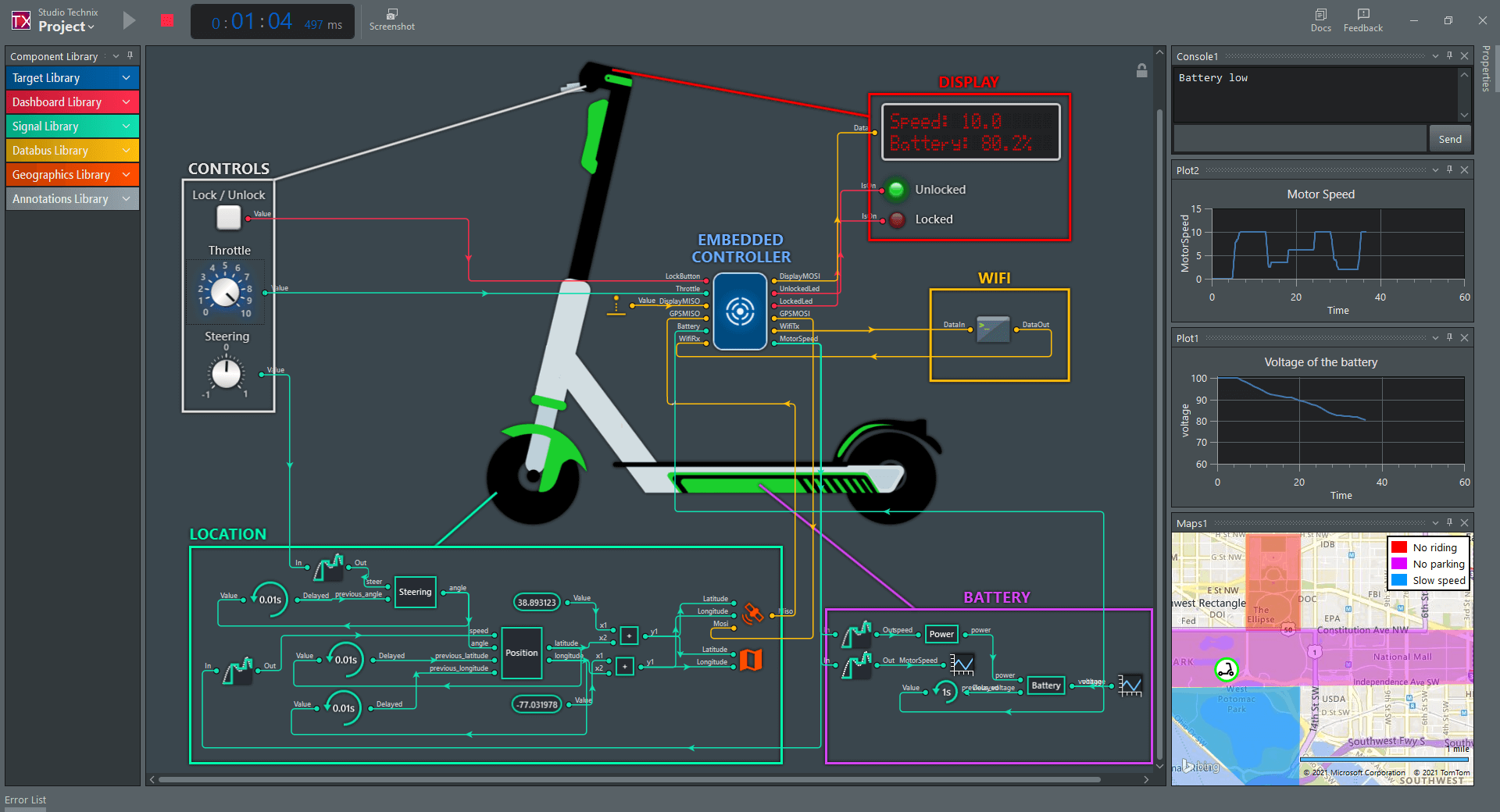Select the Embedded Controller block
Screen dimensions: 1500x812
[x=740, y=311]
